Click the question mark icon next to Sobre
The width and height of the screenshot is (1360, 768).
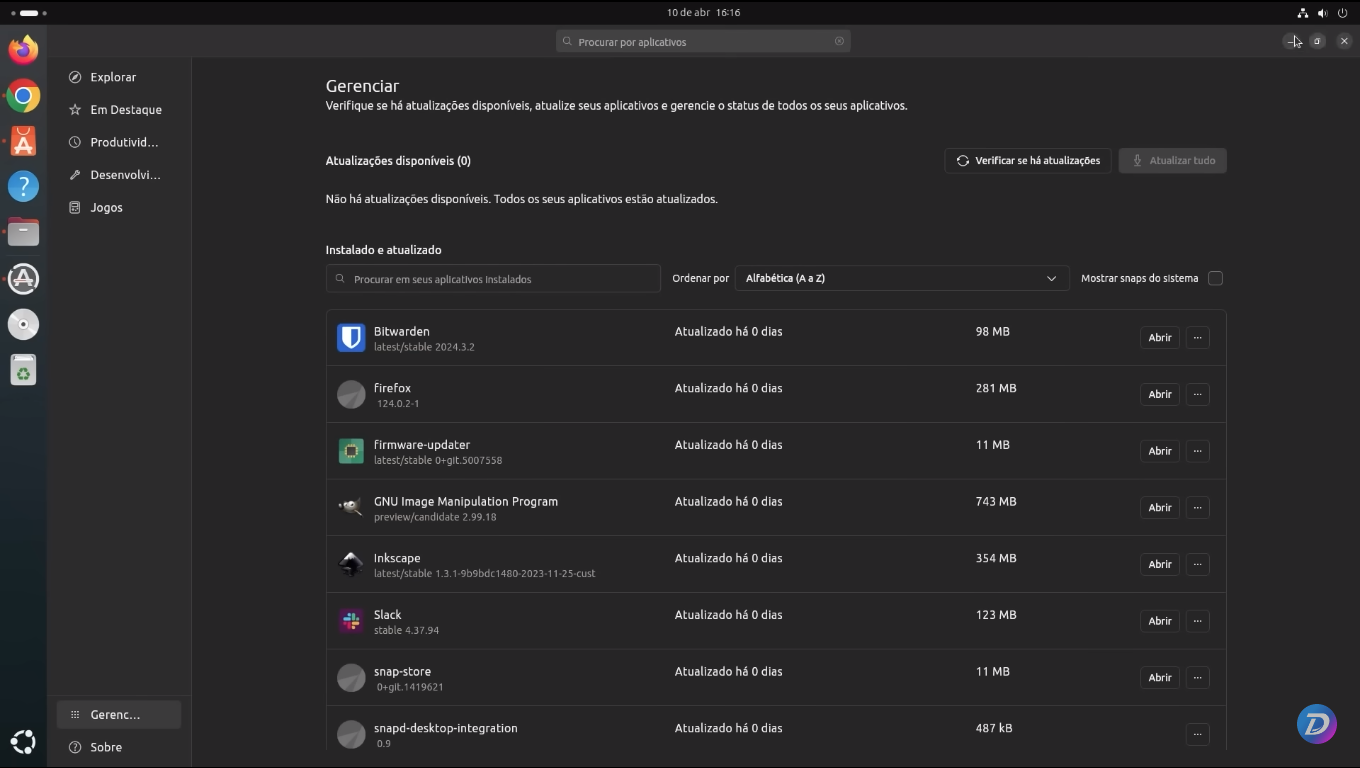pyautogui.click(x=73, y=747)
